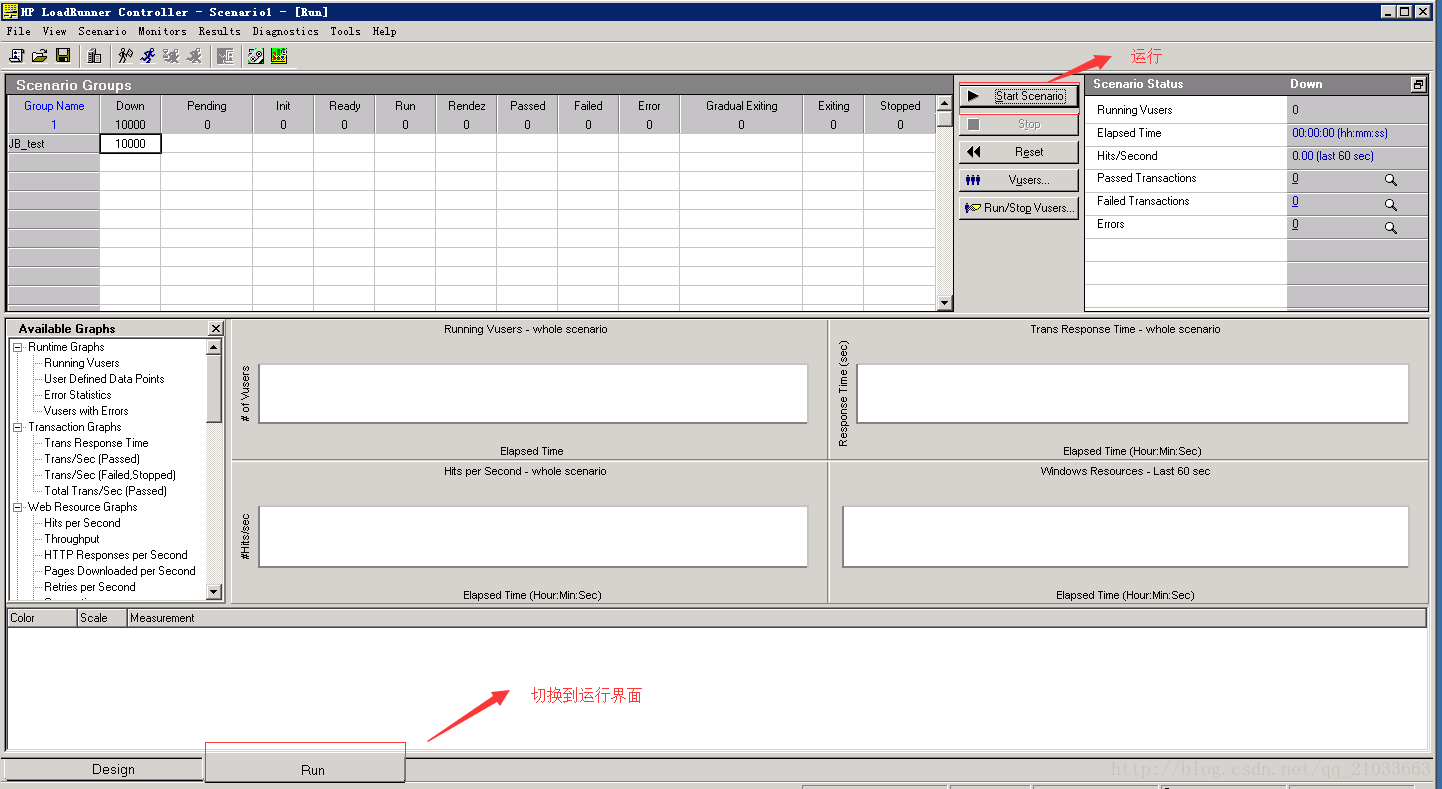This screenshot has height=789, width=1442.
Task: Click the JB_test group name cell
Action: pos(54,144)
